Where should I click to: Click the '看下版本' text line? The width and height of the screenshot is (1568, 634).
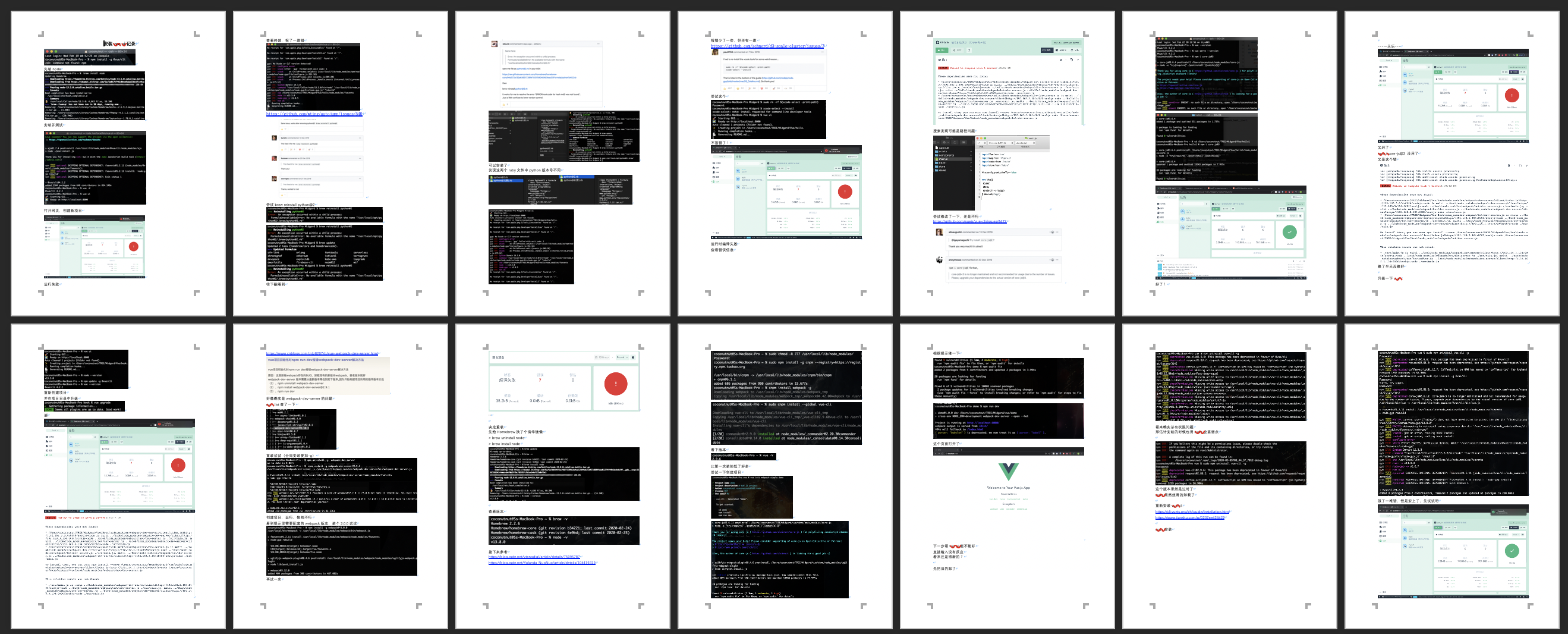(x=719, y=450)
